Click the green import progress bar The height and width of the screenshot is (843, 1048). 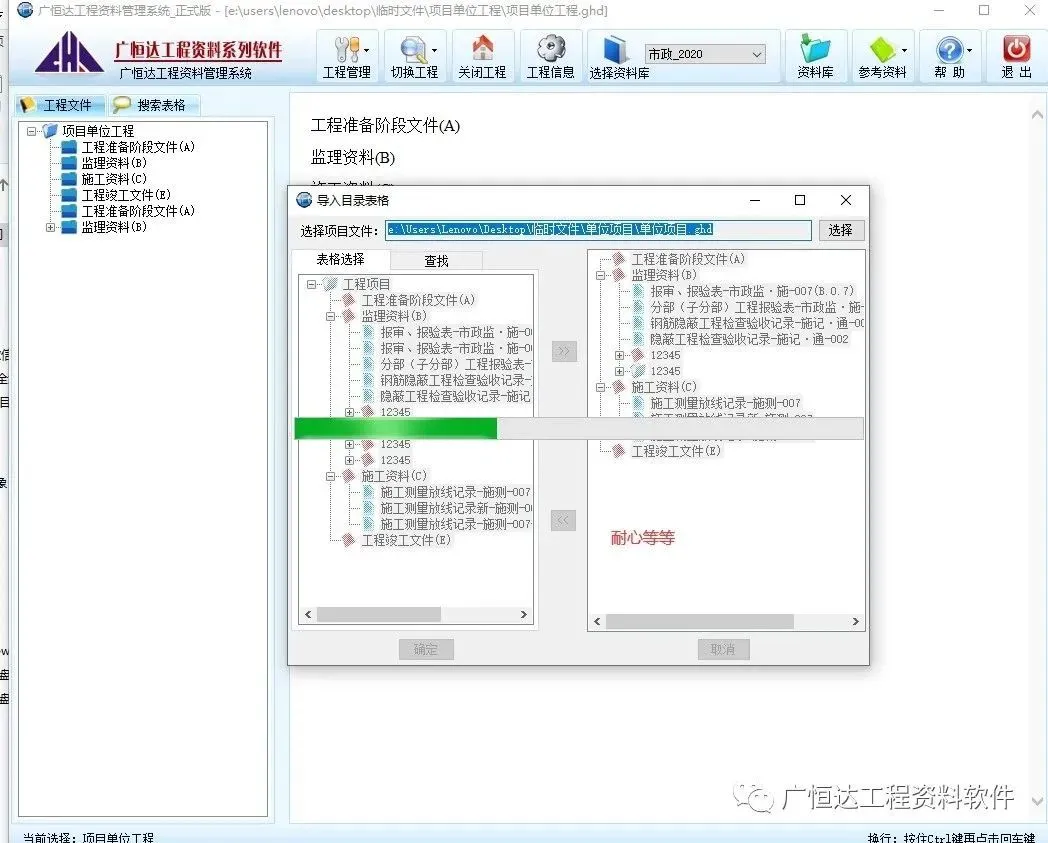(x=396, y=429)
